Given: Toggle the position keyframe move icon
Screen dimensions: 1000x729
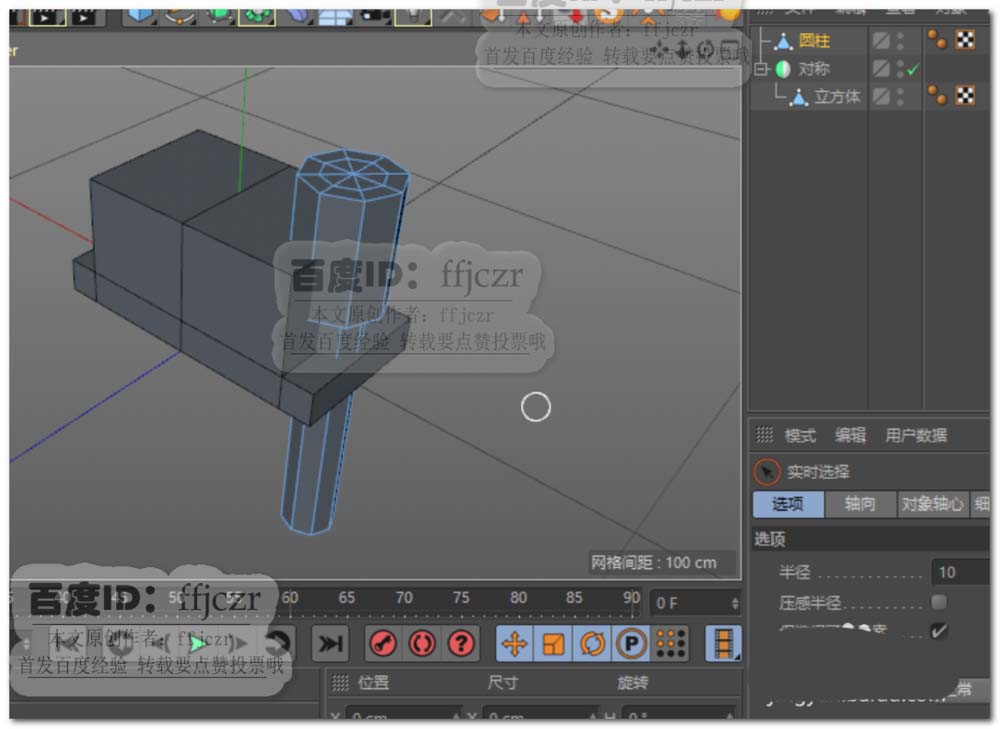Looking at the screenshot, I should click(515, 644).
